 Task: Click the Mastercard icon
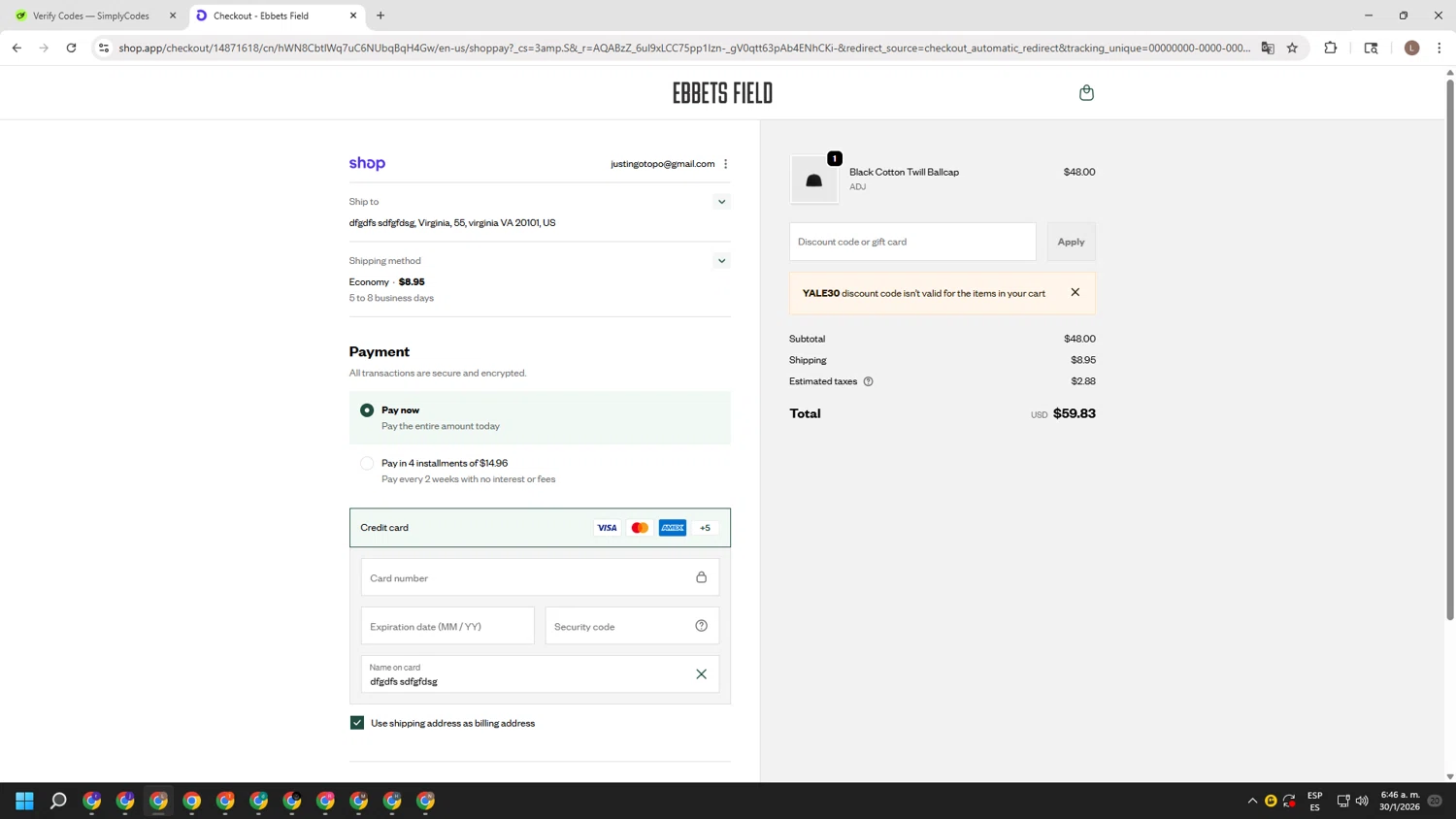(640, 528)
